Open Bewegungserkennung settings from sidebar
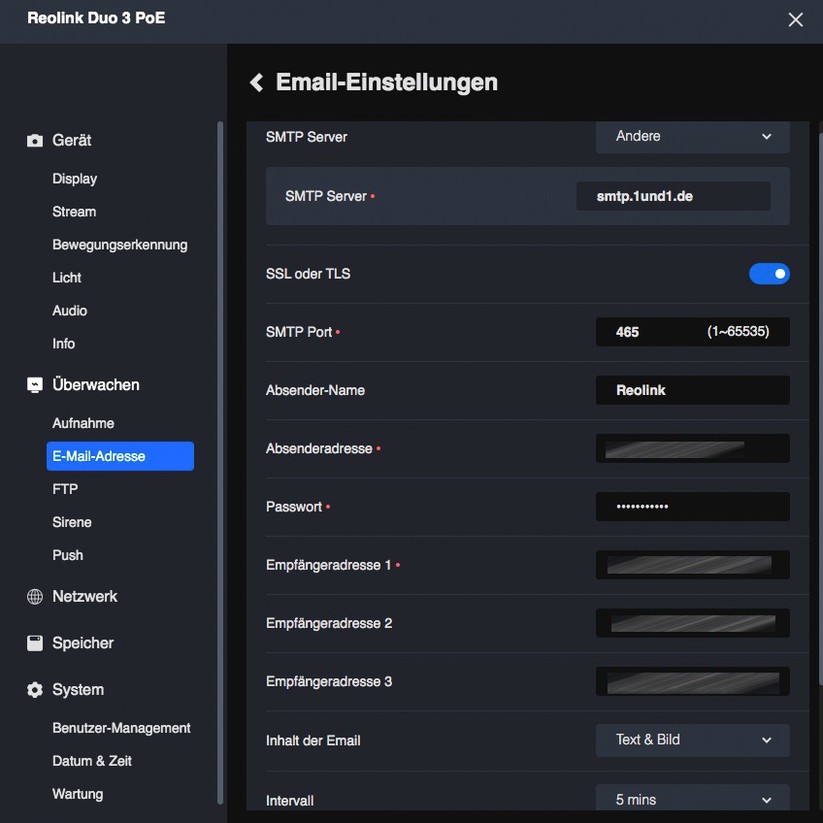The height and width of the screenshot is (823, 823). 120,244
